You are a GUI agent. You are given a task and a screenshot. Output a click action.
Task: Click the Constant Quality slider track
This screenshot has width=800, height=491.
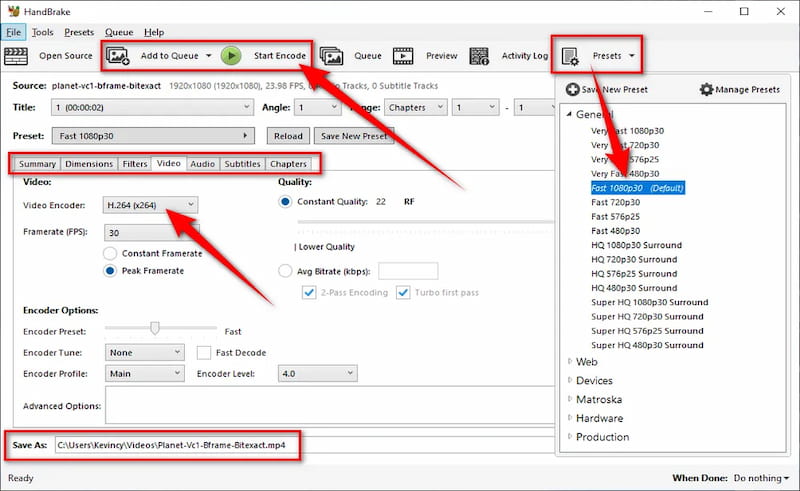coord(425,222)
